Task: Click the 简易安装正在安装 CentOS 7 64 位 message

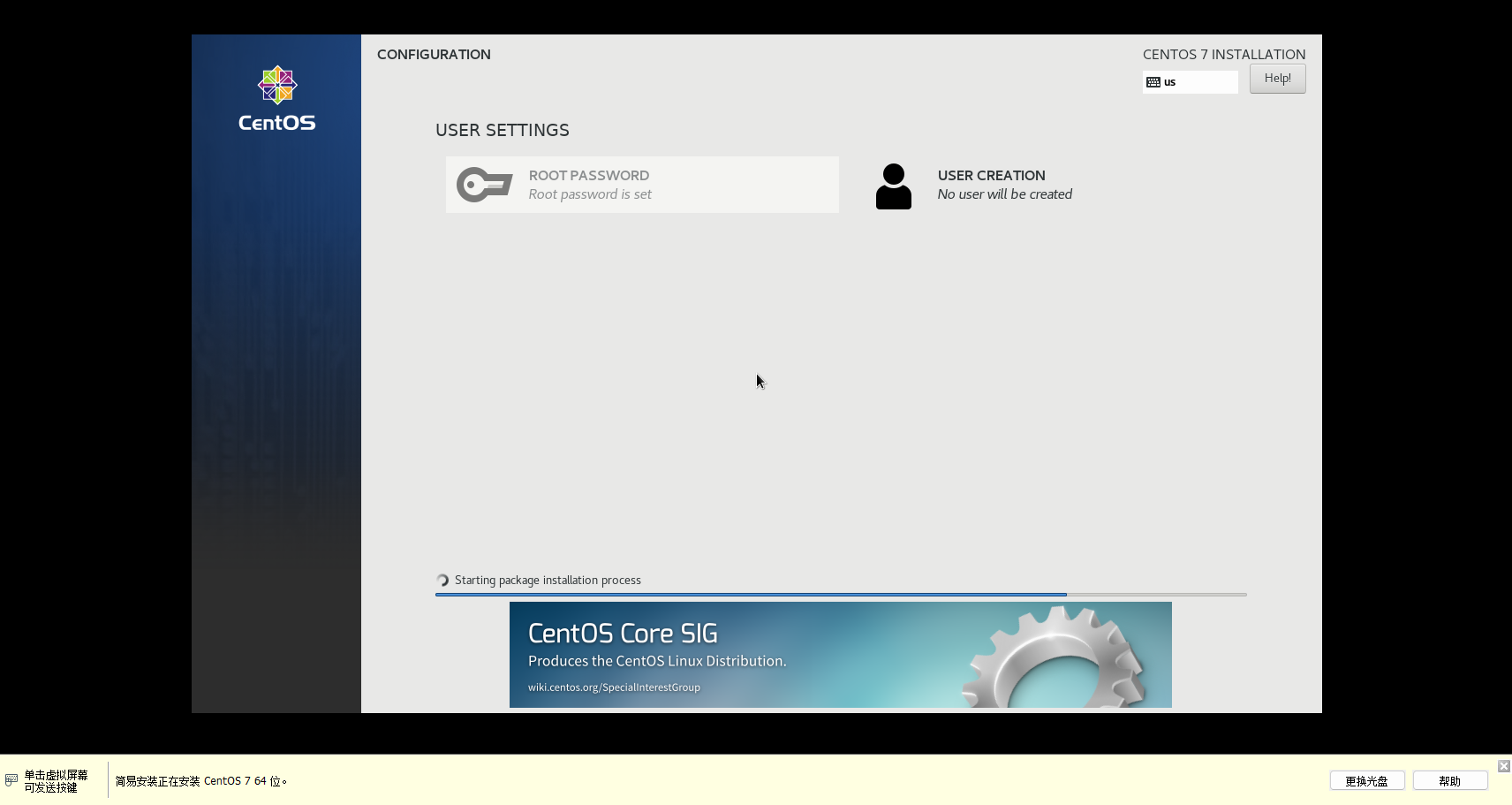Action: pyautogui.click(x=200, y=781)
